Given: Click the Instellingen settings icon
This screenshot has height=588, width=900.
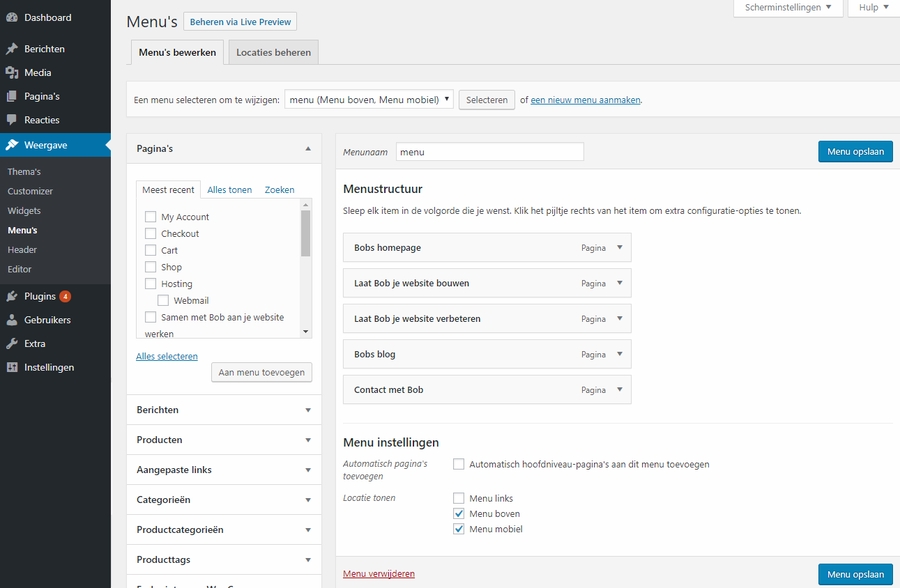Looking at the screenshot, I should click(x=12, y=368).
